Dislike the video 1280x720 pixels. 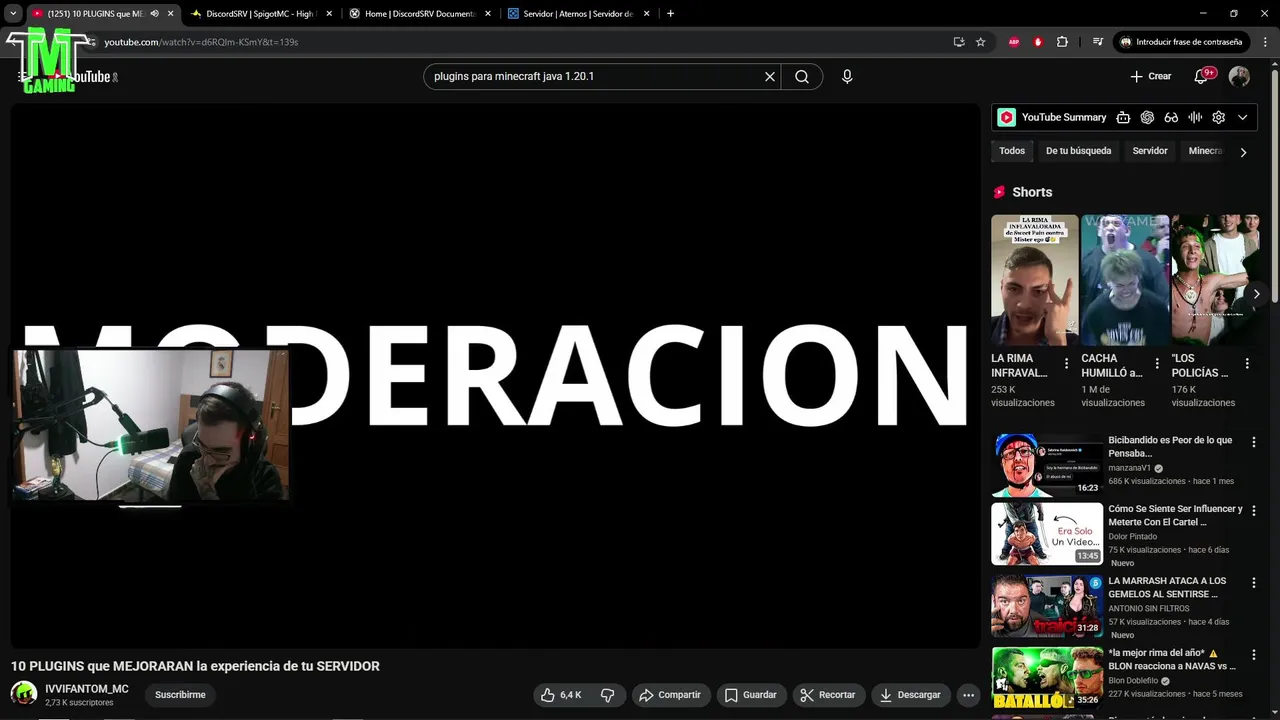tap(607, 695)
